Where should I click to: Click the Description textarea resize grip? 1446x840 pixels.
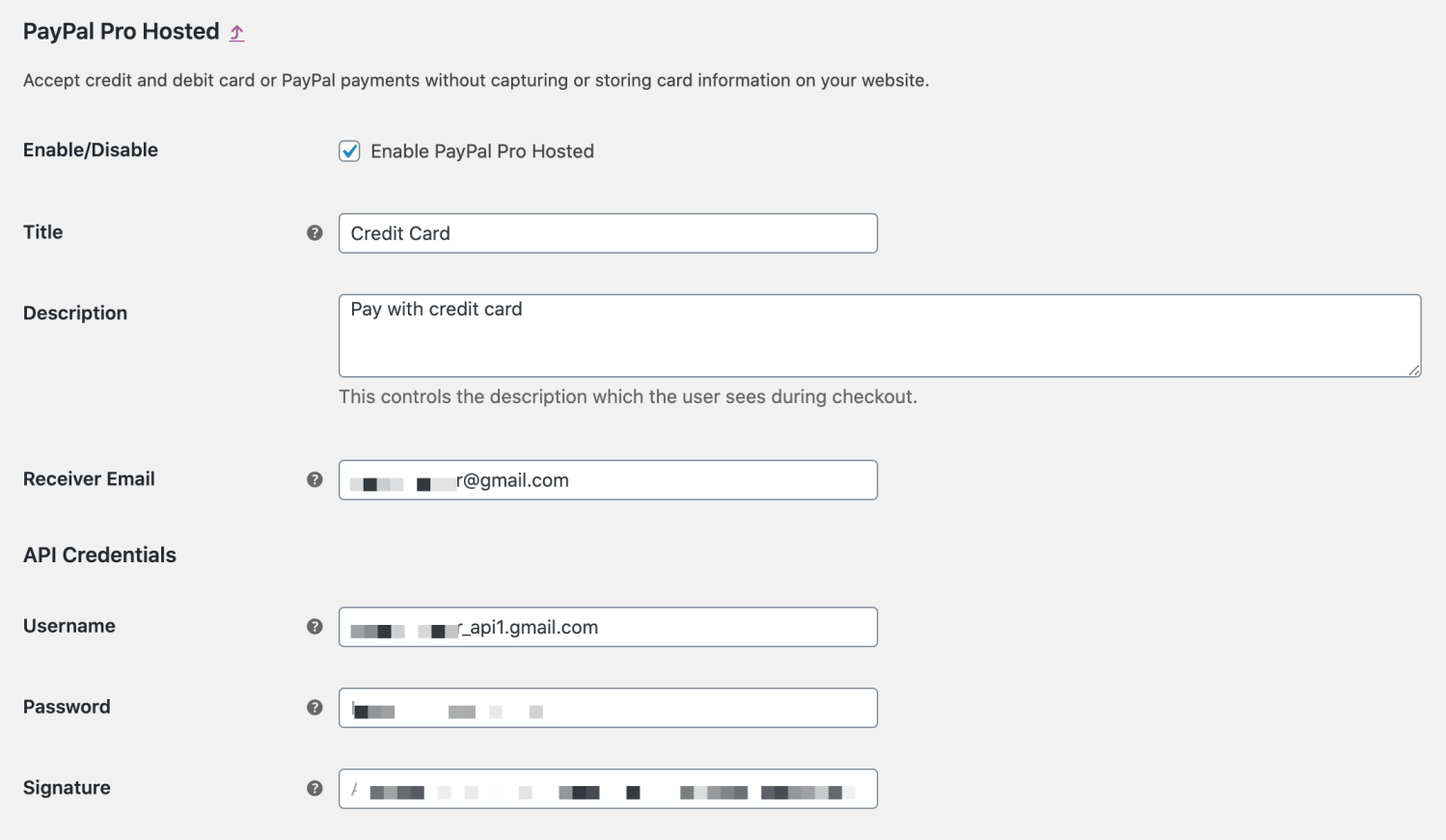tap(1414, 371)
